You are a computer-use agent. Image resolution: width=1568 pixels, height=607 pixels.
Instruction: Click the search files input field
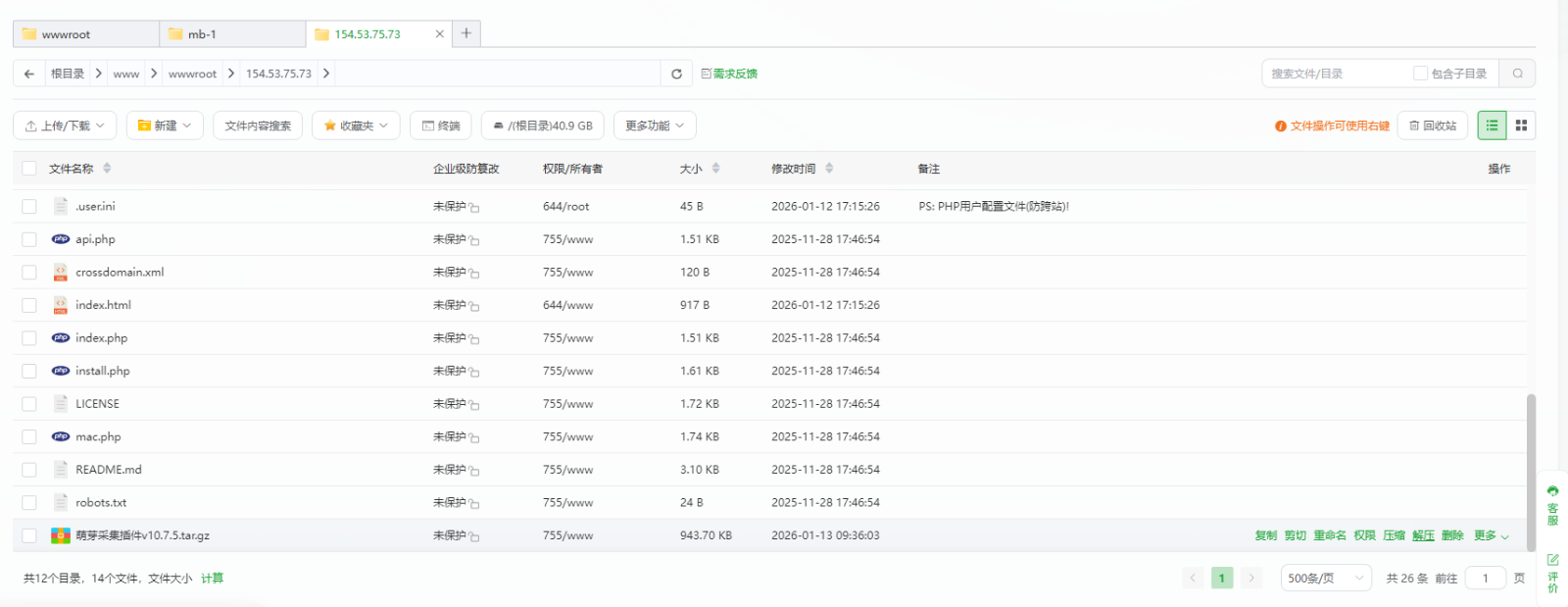1335,74
